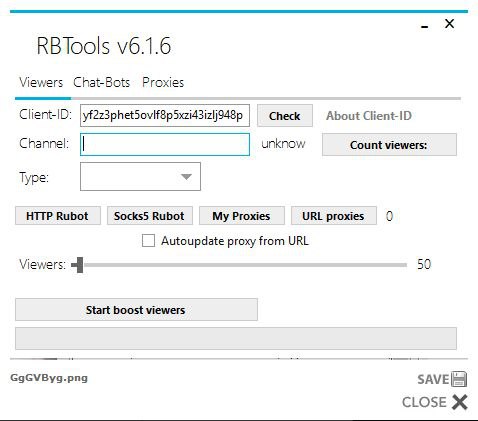This screenshot has width=478, height=421.
Task: Click the viewers value 50
Action: (424, 264)
